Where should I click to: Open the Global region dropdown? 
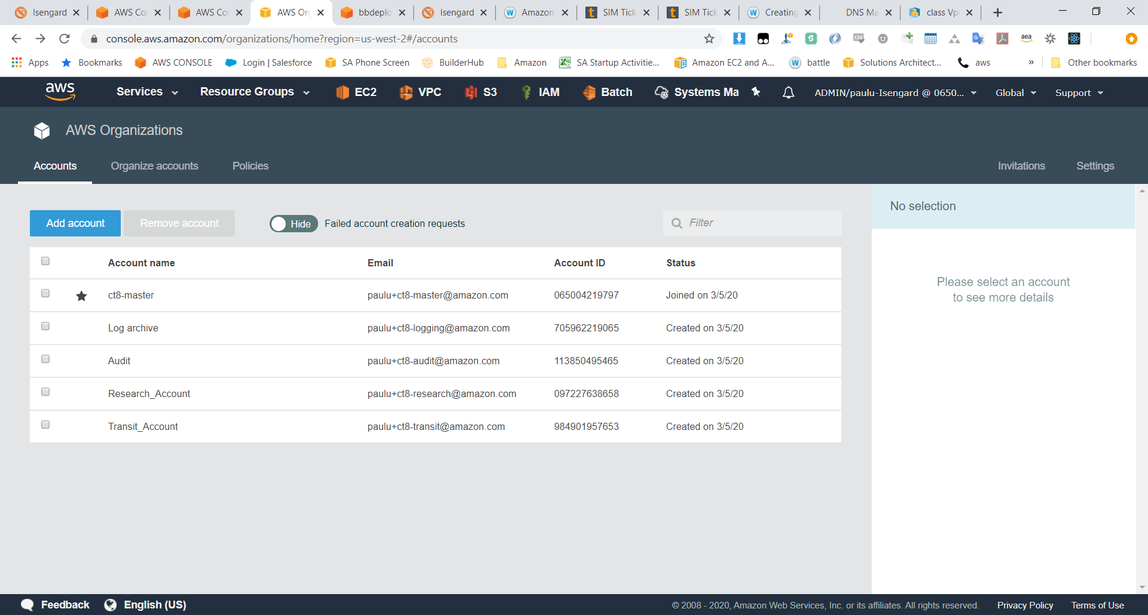coord(1016,93)
